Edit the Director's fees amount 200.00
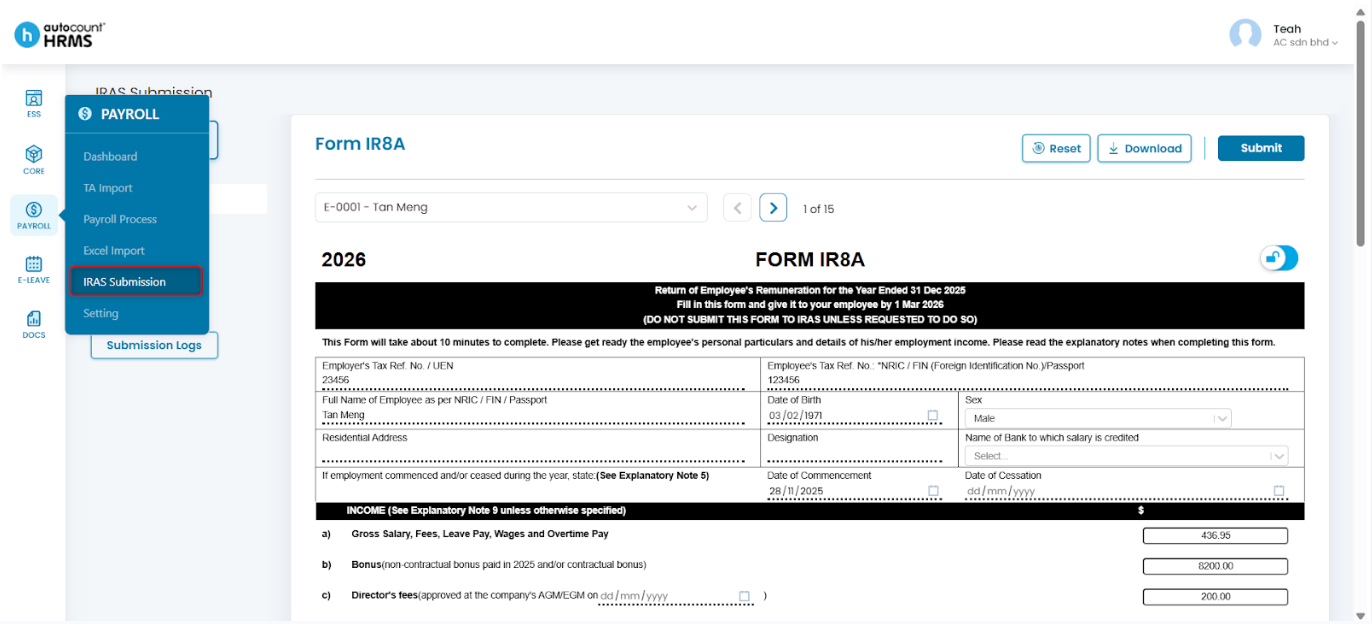The image size is (1372, 624). [1215, 596]
